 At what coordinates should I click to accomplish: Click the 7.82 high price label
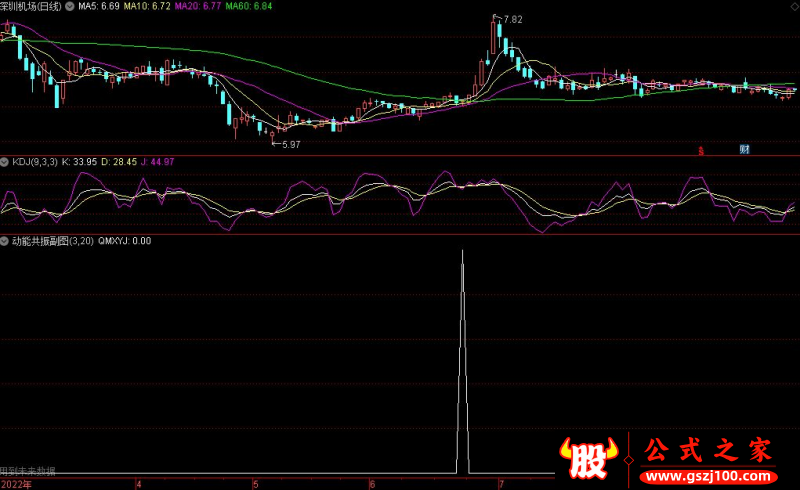coord(512,19)
